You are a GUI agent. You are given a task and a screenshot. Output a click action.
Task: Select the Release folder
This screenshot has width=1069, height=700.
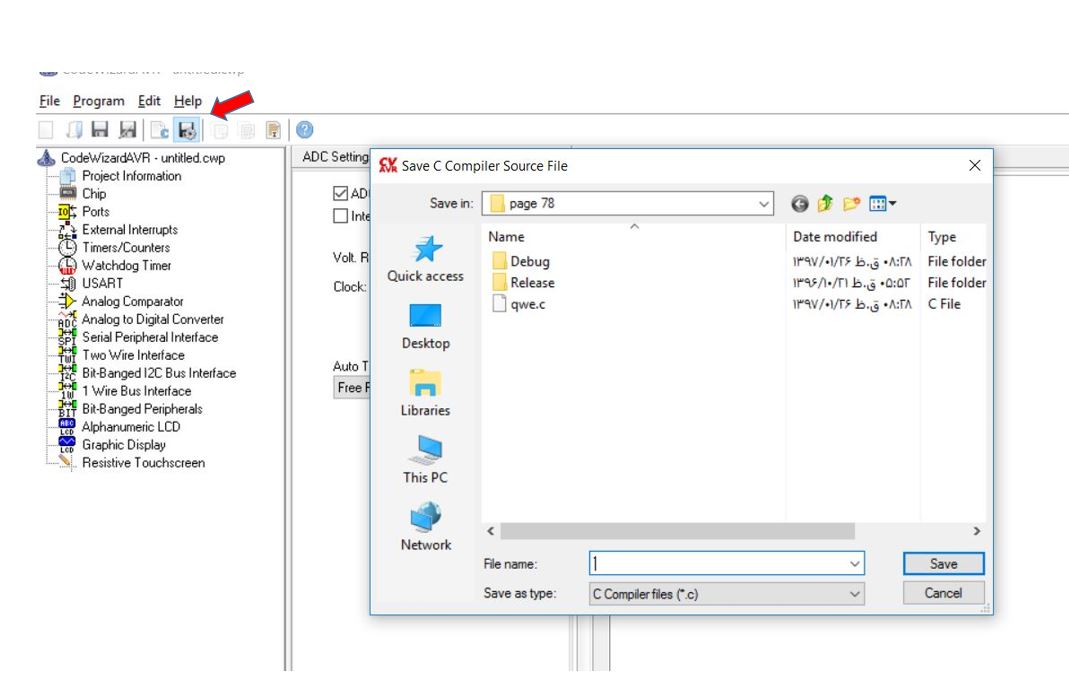coord(523,282)
